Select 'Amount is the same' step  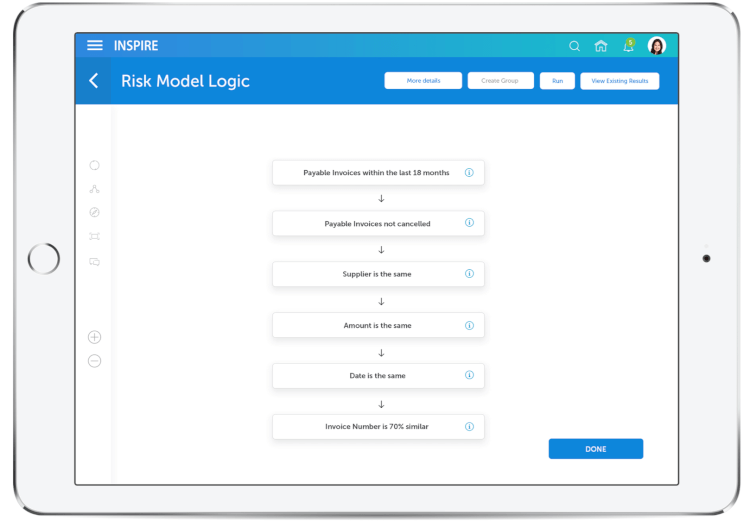click(378, 325)
